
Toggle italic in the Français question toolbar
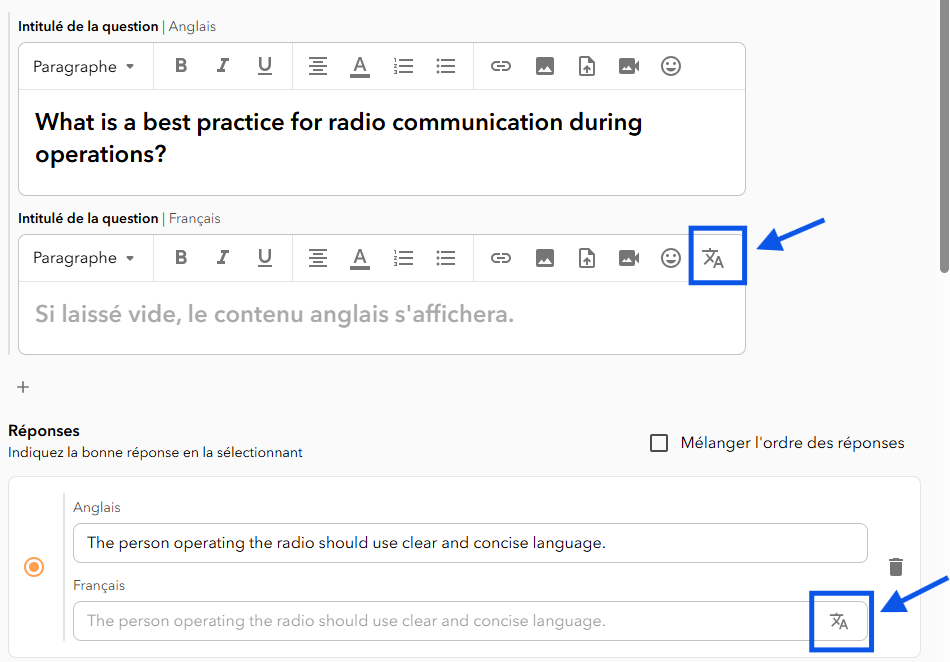point(223,257)
